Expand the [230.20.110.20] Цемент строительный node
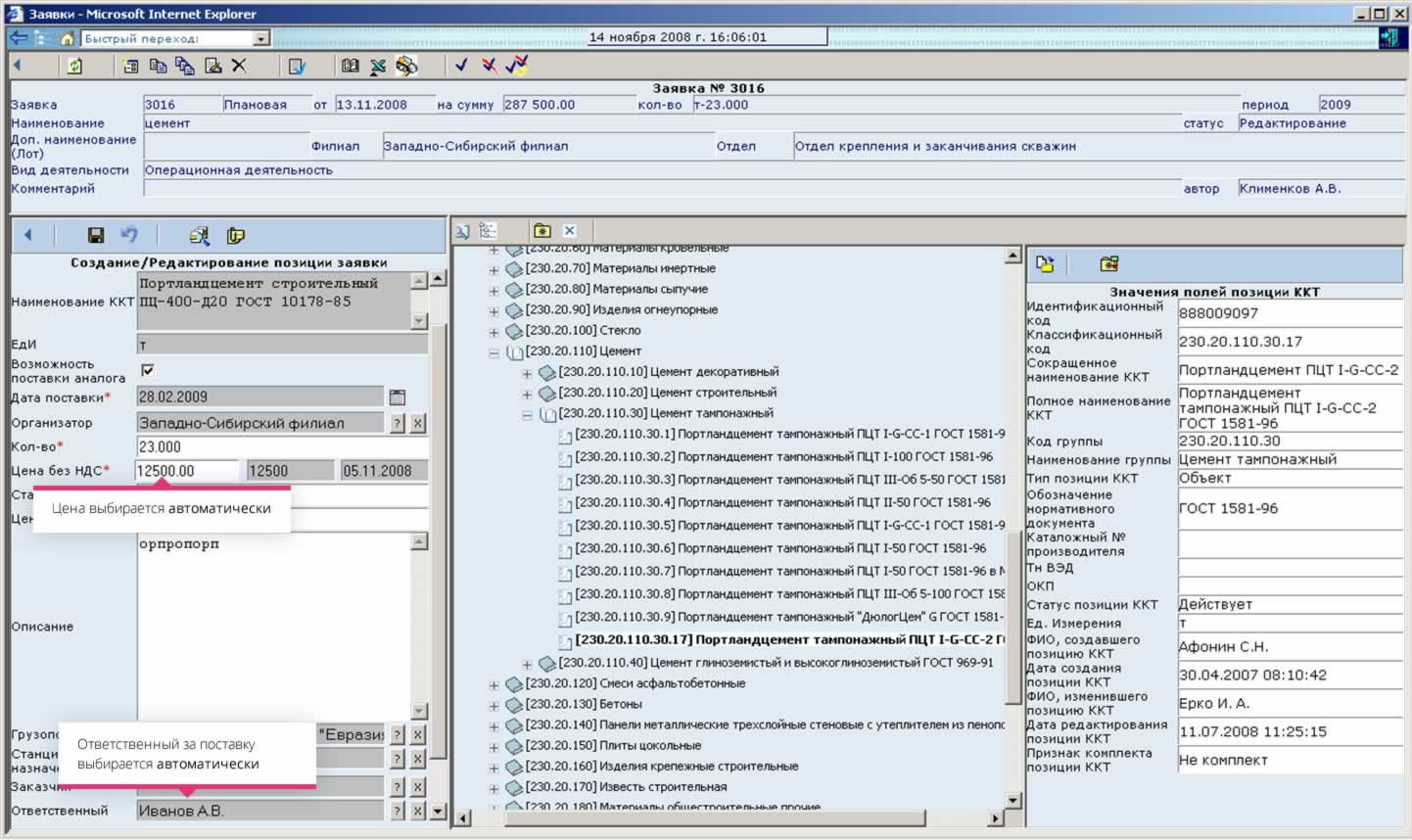 (x=527, y=395)
